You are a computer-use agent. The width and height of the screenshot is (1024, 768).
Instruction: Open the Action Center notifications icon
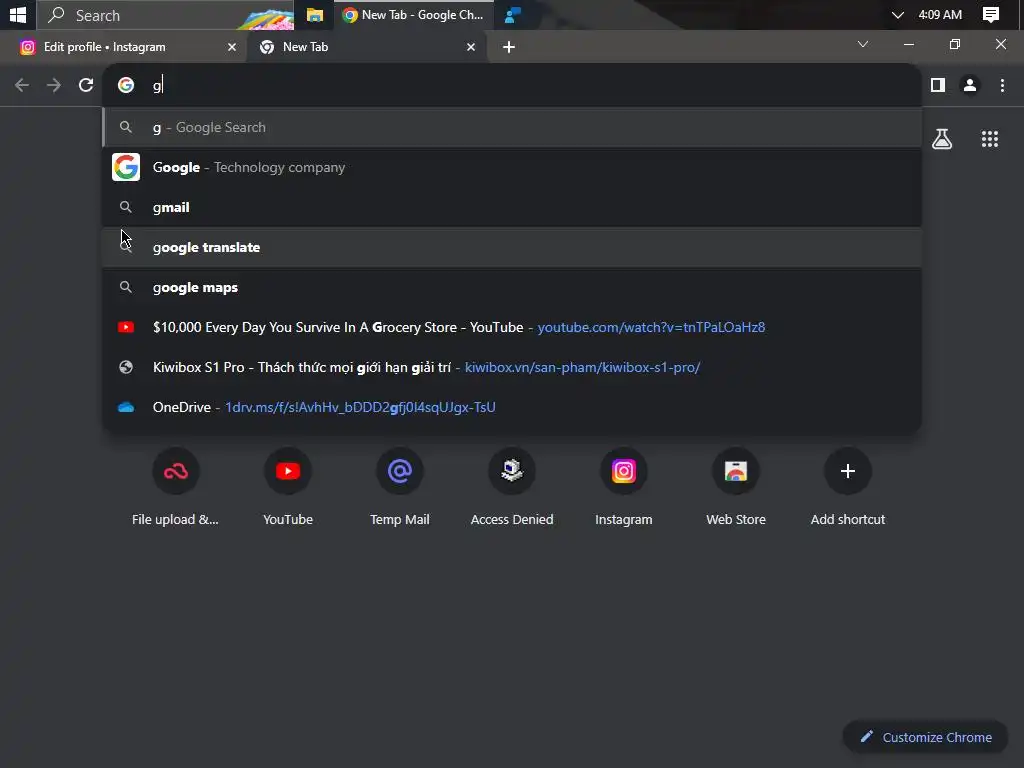tap(991, 15)
